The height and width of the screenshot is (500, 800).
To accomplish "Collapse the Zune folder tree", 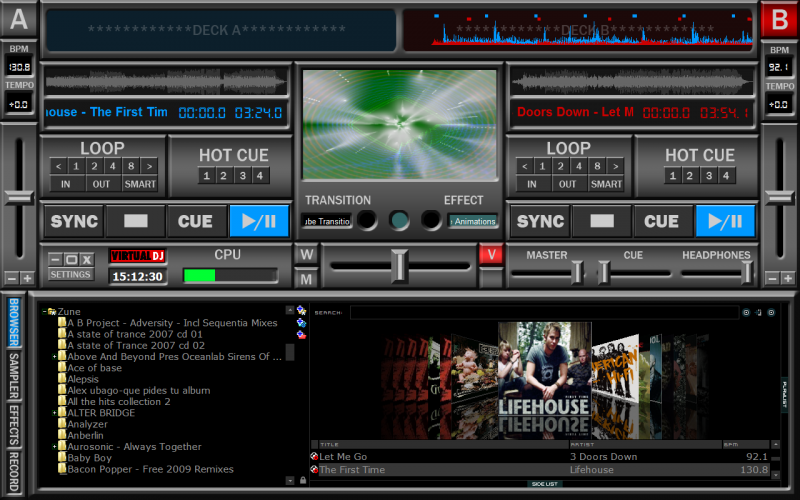I will [45, 311].
